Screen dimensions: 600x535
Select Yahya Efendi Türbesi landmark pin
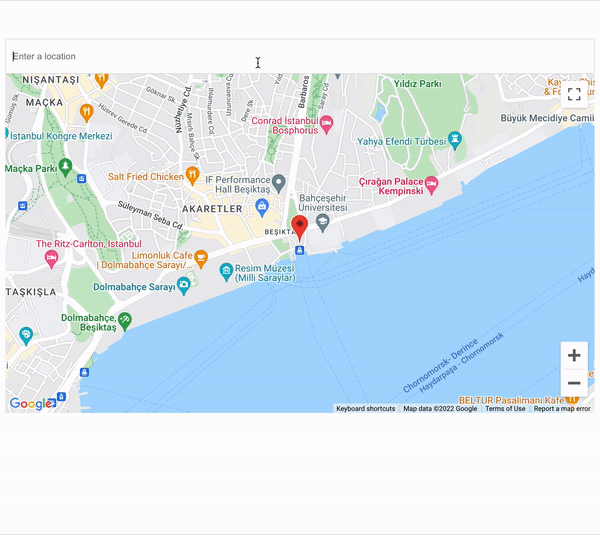click(455, 140)
